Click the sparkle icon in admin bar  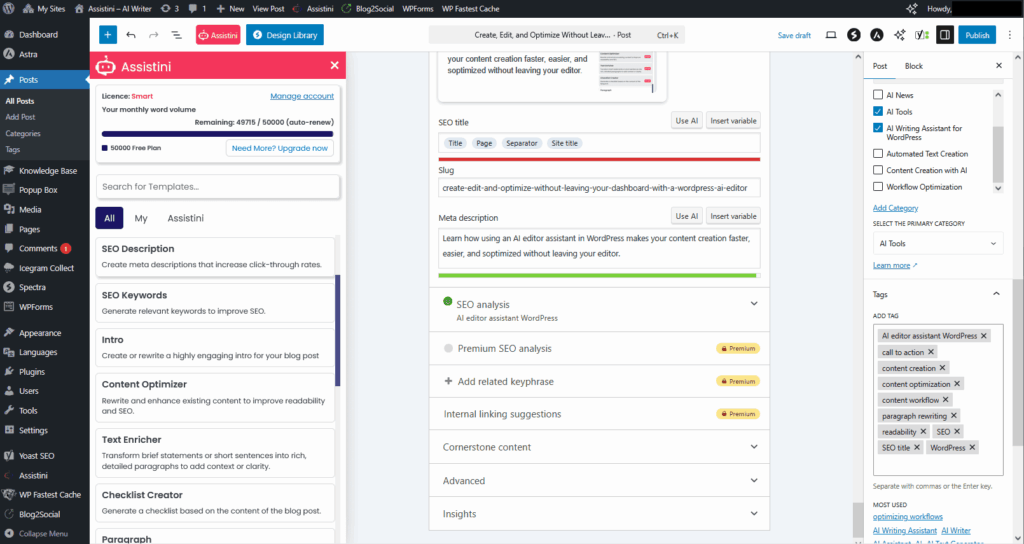912,8
